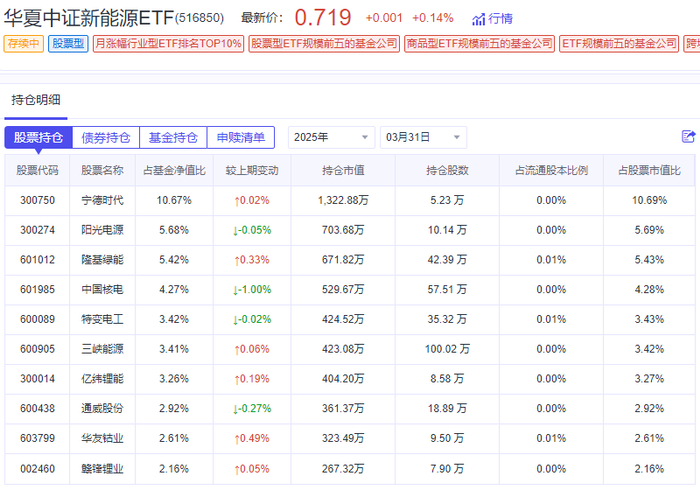Image resolution: width=700 pixels, height=490 pixels.
Task: Click the 持仓市值 column header
Action: coord(343,170)
